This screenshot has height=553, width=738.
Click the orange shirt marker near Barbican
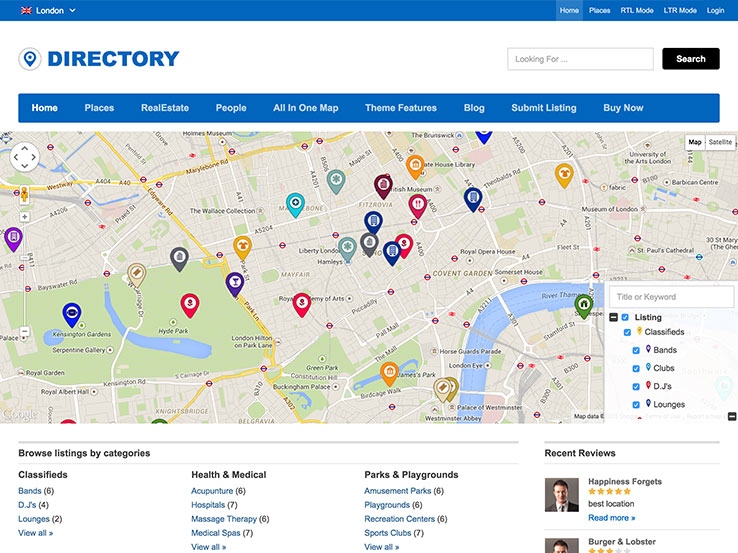564,175
